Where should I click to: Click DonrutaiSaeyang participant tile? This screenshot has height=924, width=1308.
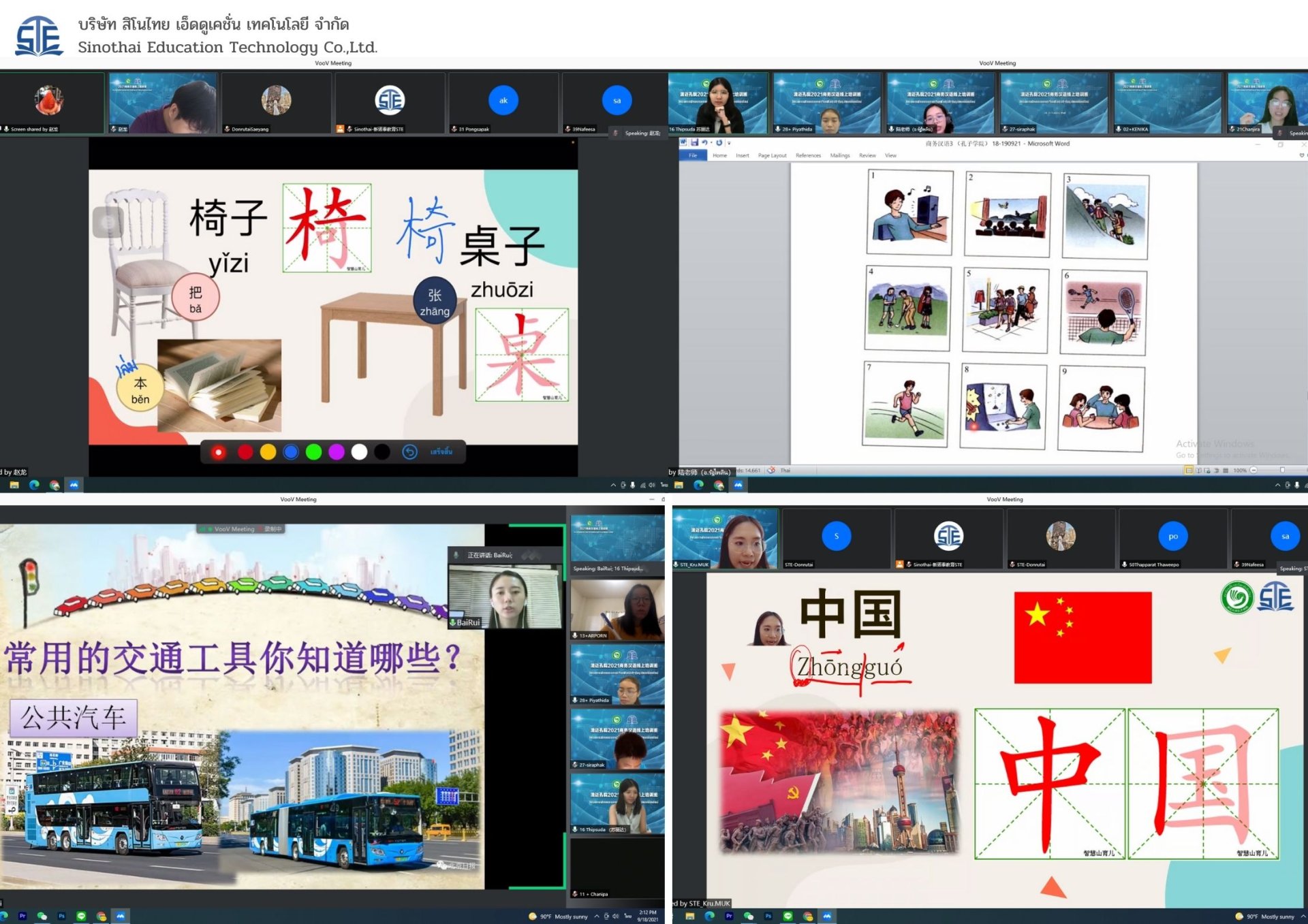(x=276, y=103)
